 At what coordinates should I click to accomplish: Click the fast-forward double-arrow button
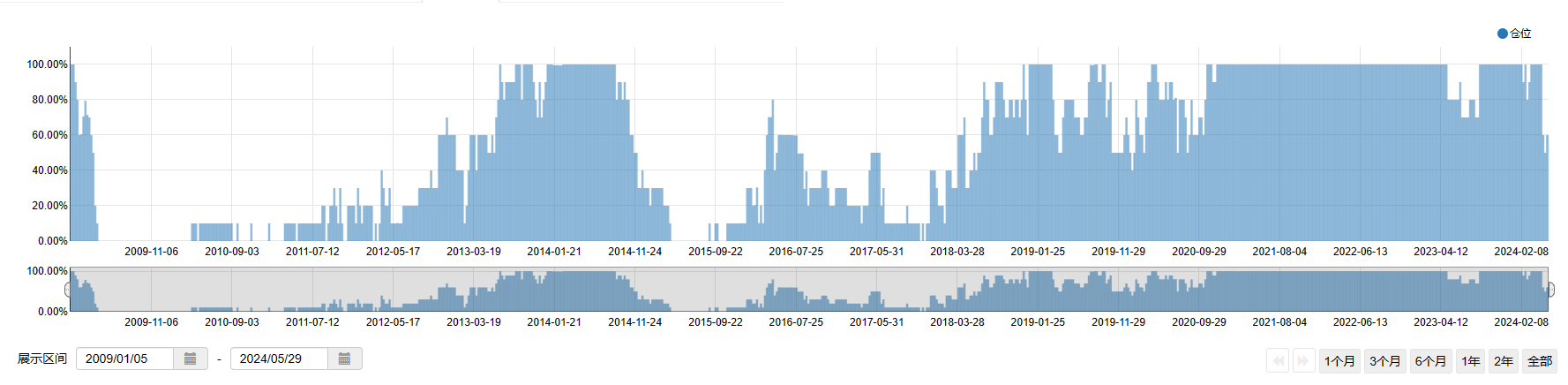pos(1302,361)
